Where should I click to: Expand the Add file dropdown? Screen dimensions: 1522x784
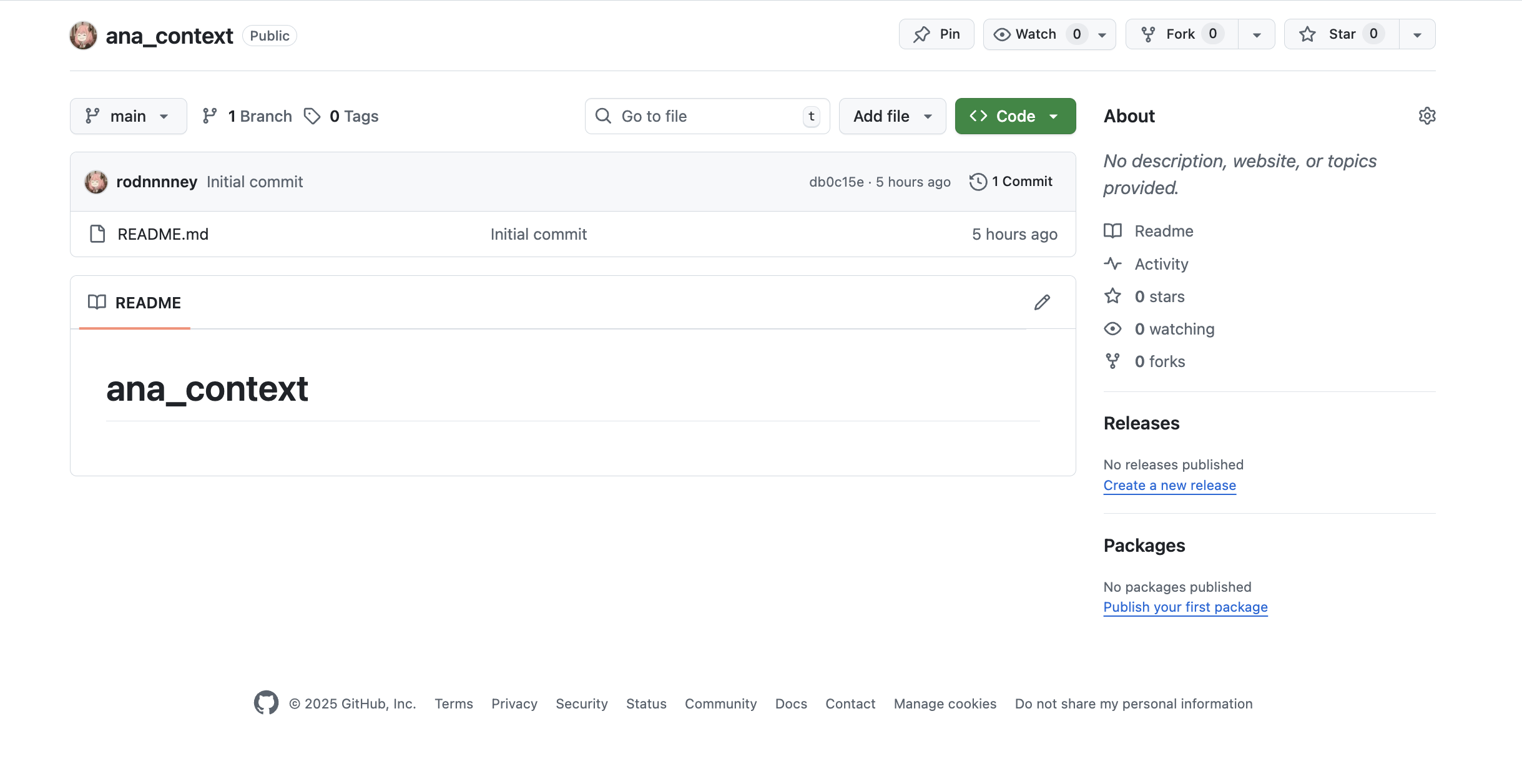click(x=891, y=115)
